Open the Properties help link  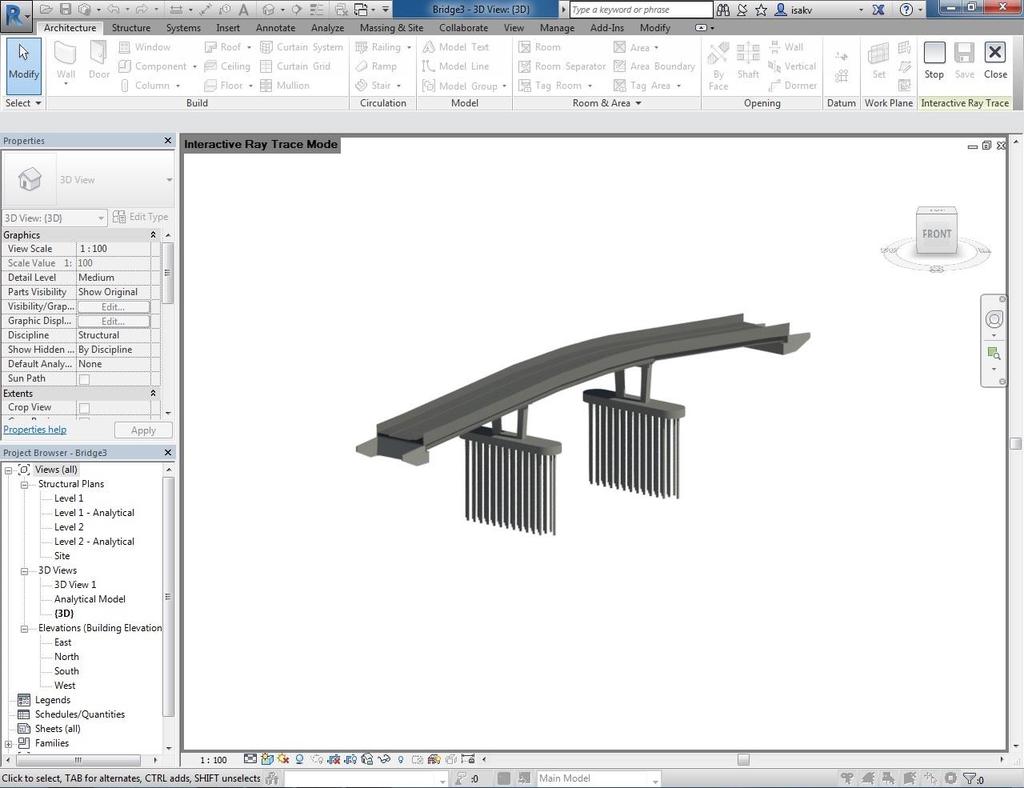pyautogui.click(x=35, y=430)
